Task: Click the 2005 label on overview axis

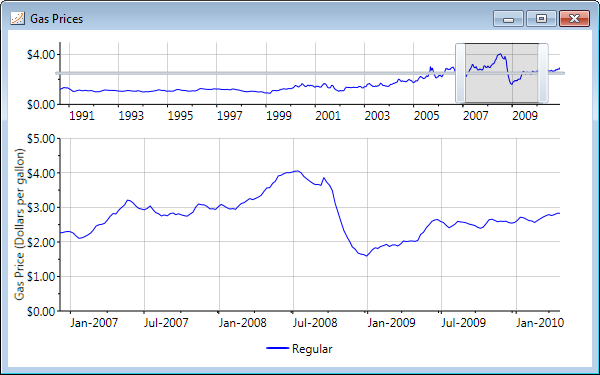Action: [x=426, y=116]
